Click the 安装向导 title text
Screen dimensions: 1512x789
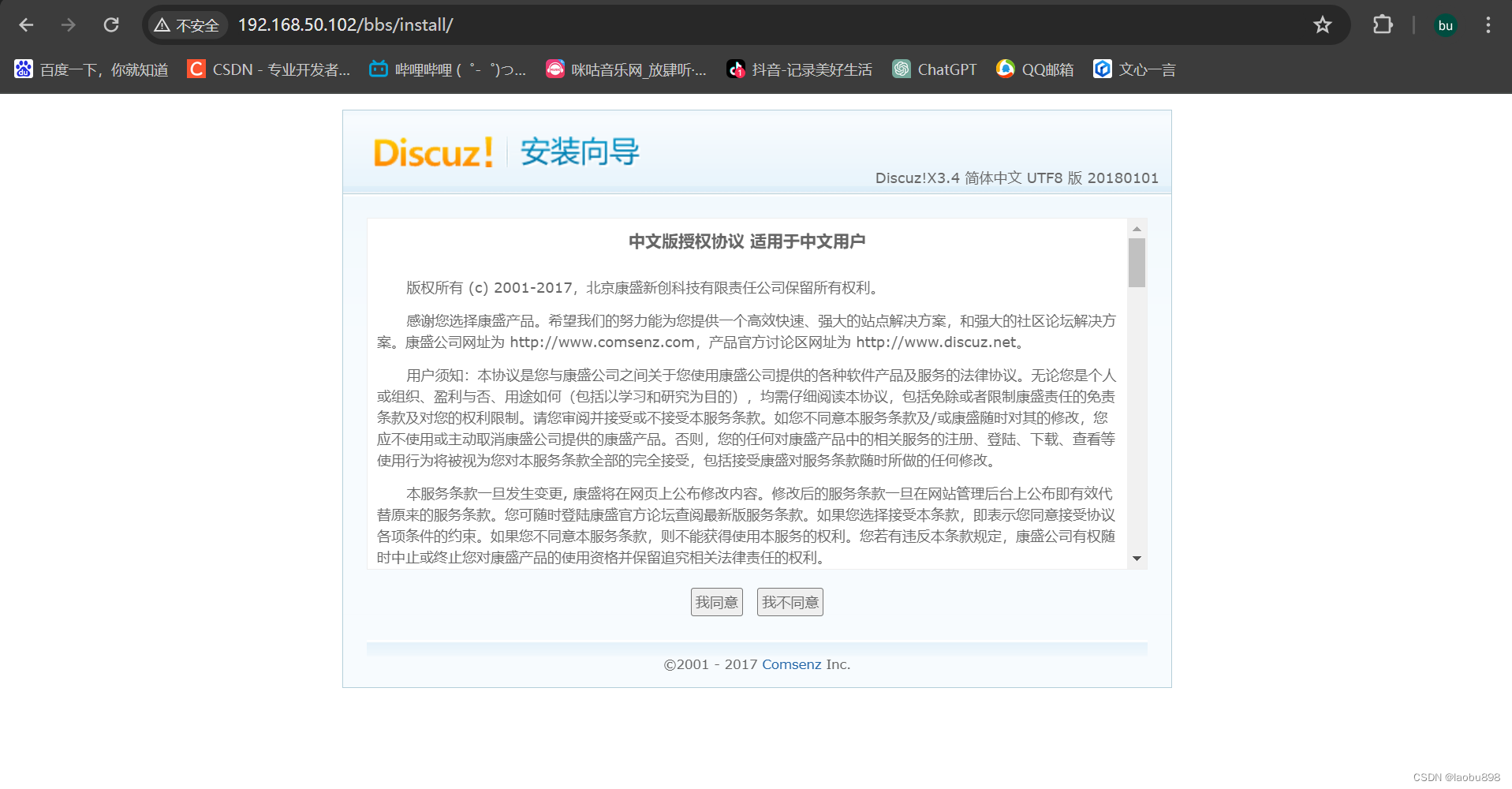click(580, 151)
